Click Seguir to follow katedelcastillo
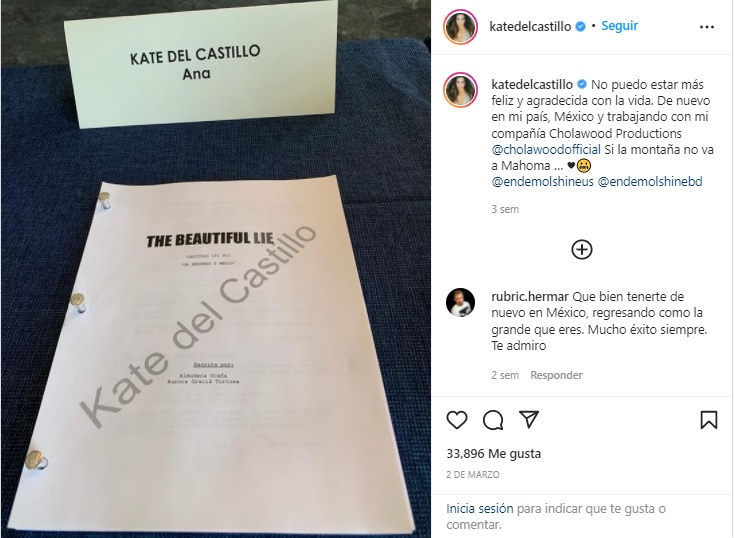Image resolution: width=734 pixels, height=538 pixels. pos(619,26)
